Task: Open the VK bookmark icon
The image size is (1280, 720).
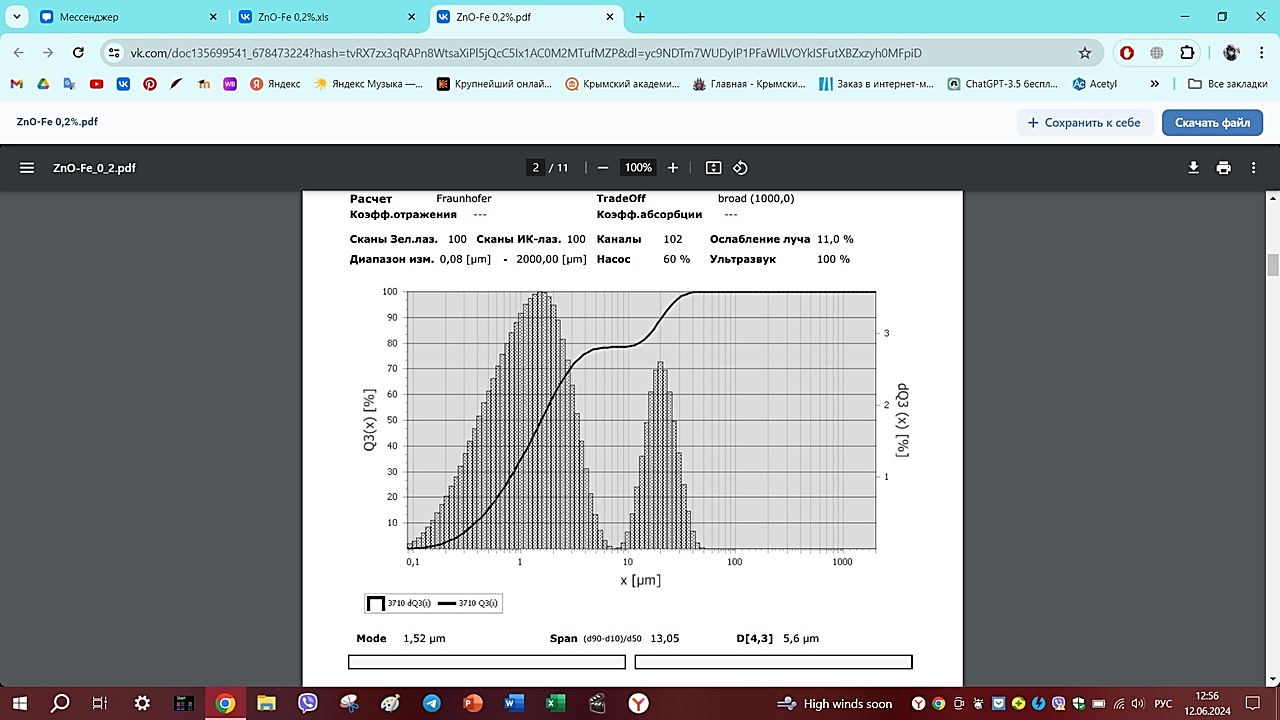Action: (123, 84)
